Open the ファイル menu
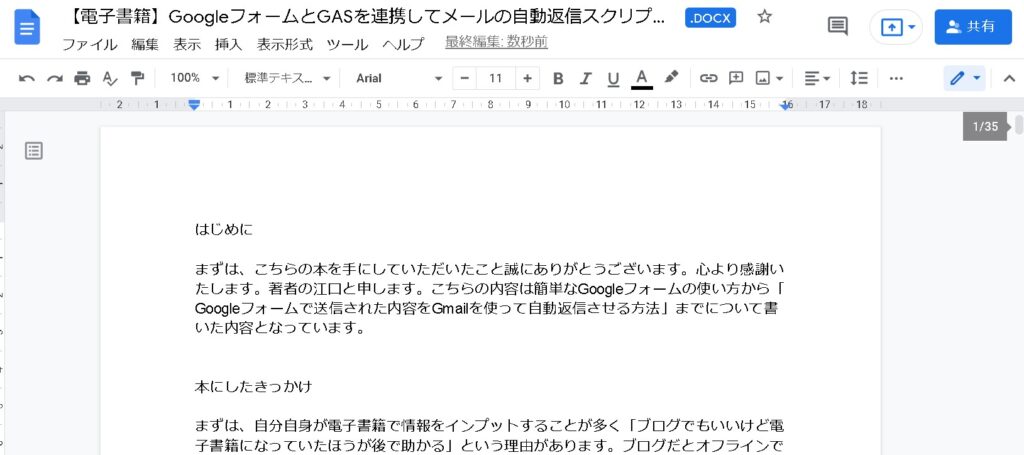Viewport: 1024px width, 455px height. [89, 44]
